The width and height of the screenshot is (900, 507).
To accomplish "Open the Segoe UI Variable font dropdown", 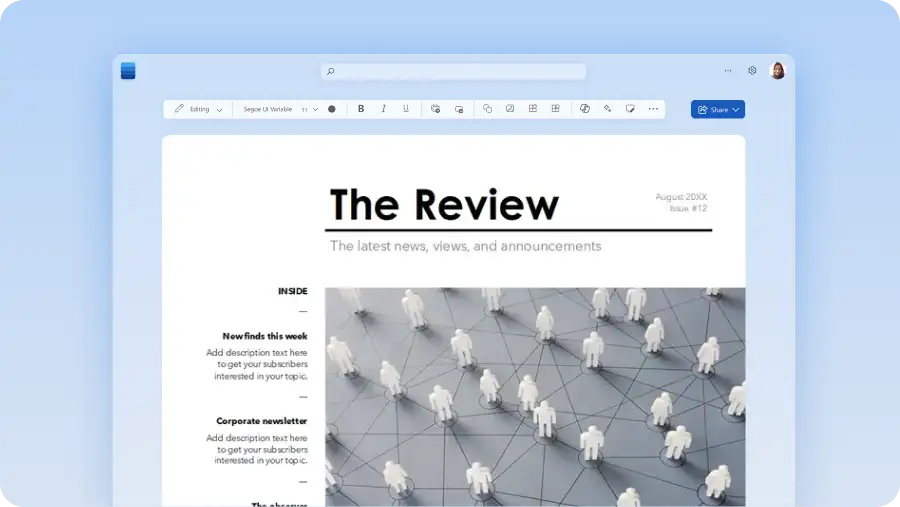I will (x=267, y=109).
